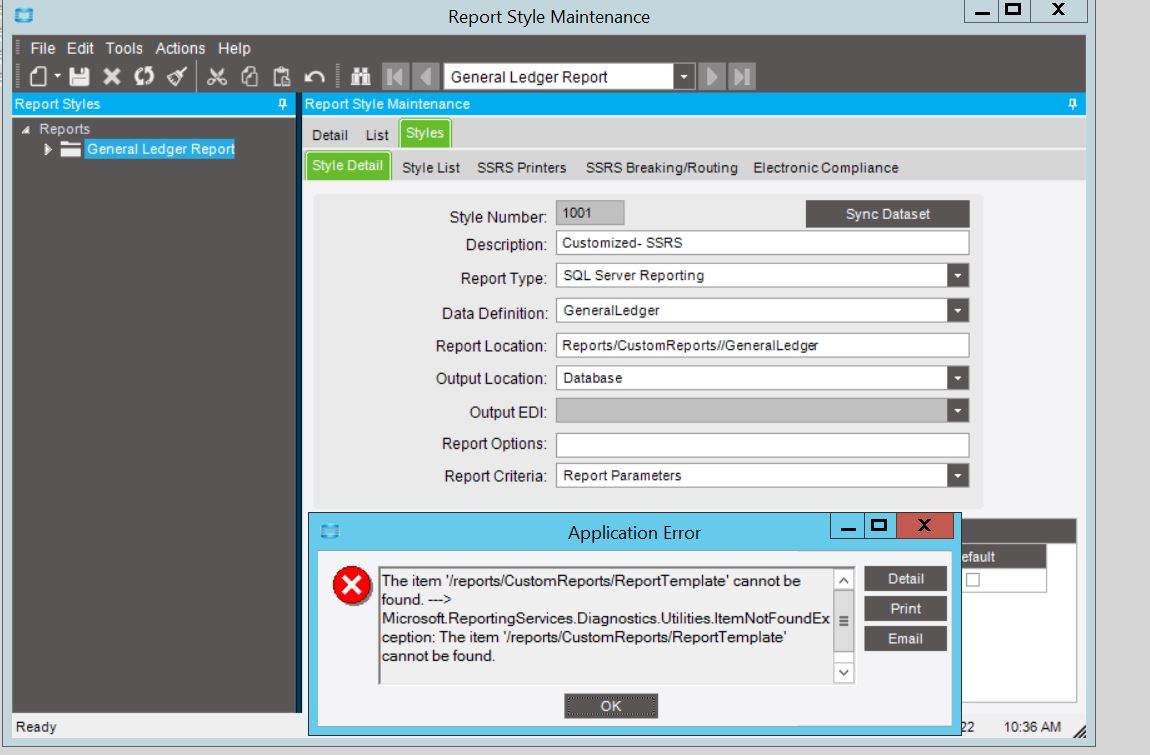This screenshot has height=755, width=1150.
Task: Collapse the Reports tree node
Action: (26, 130)
